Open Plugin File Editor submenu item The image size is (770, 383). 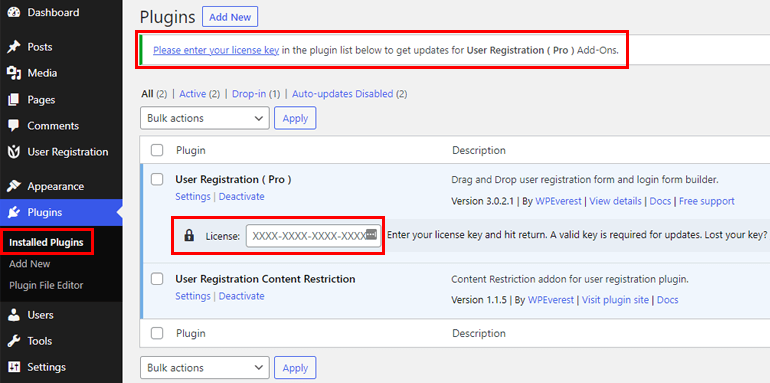46,286
